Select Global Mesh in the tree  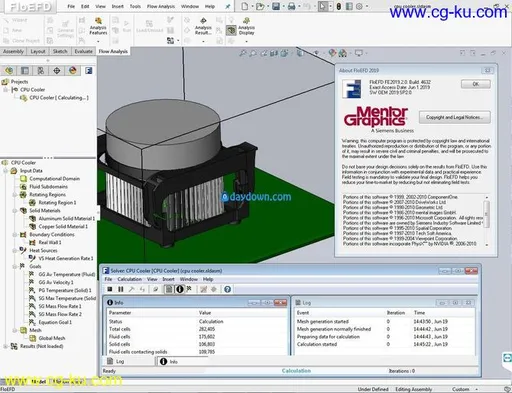coord(52,338)
